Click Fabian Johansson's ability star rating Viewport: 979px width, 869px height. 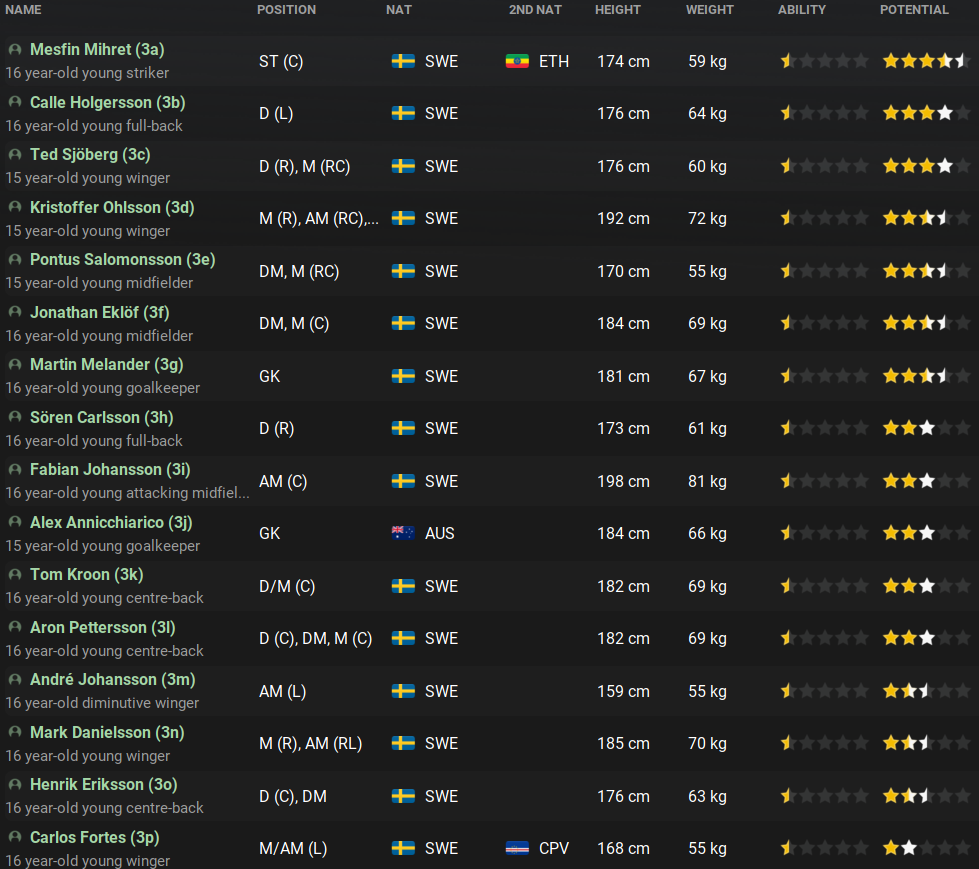pos(824,481)
